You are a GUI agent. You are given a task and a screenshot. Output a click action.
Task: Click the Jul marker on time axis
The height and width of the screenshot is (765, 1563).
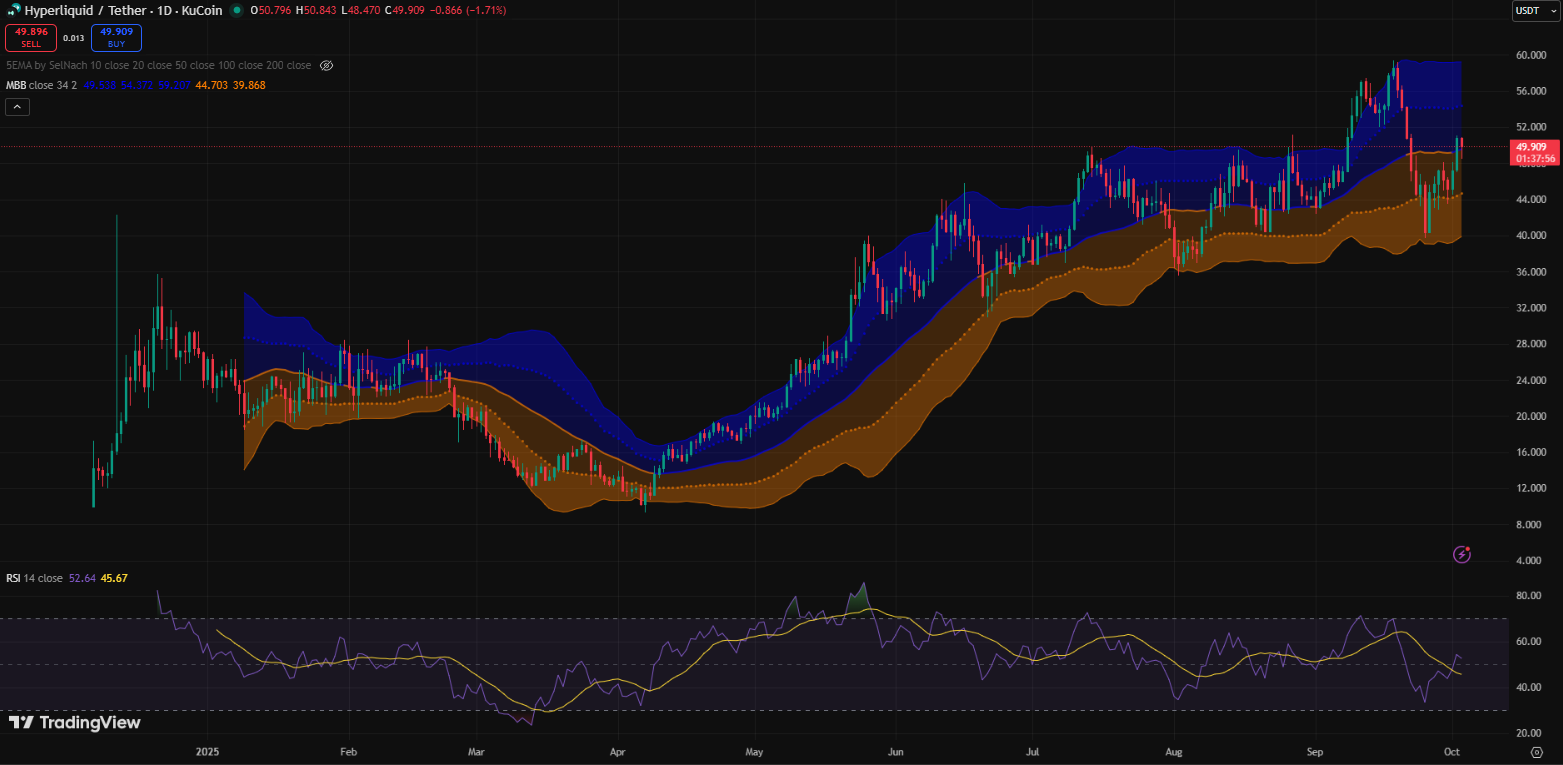[1030, 751]
